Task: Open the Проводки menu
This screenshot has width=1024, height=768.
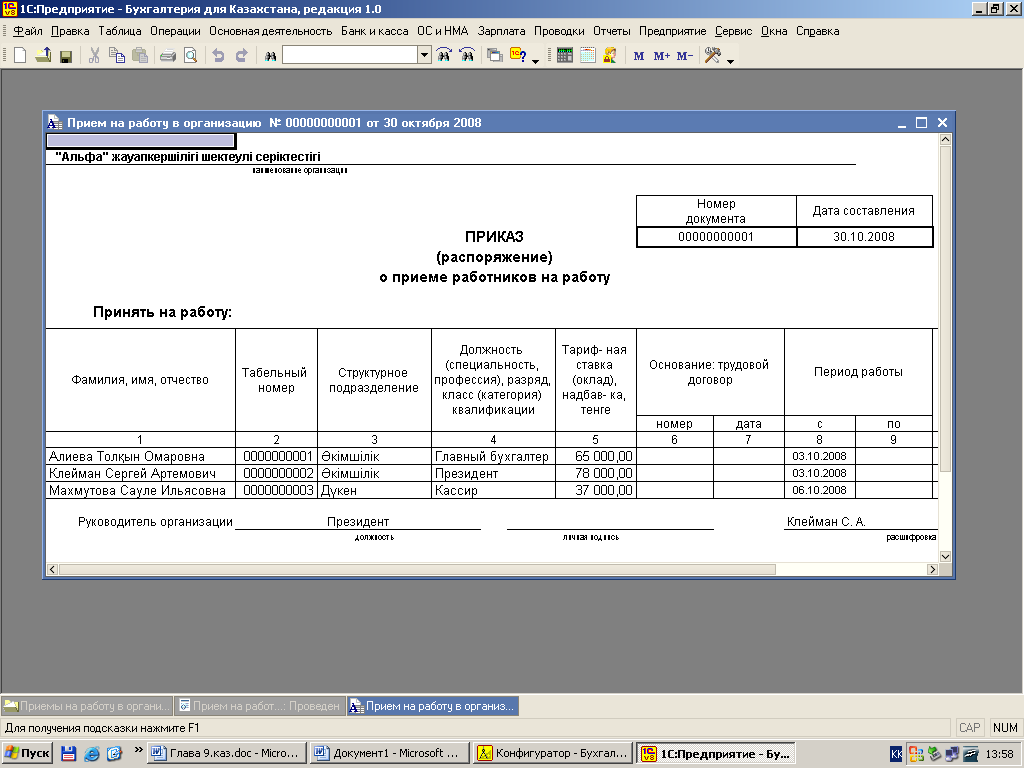Action: point(559,31)
